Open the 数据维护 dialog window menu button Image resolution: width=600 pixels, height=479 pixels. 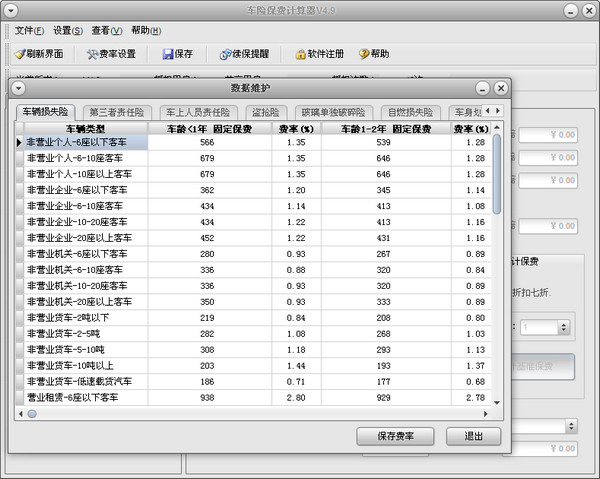click(18, 88)
